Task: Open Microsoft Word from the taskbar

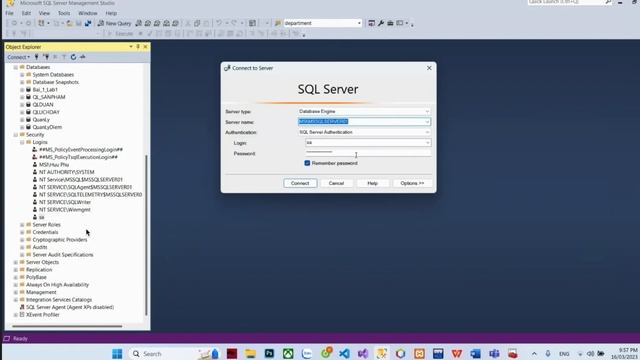Action: pos(476,353)
